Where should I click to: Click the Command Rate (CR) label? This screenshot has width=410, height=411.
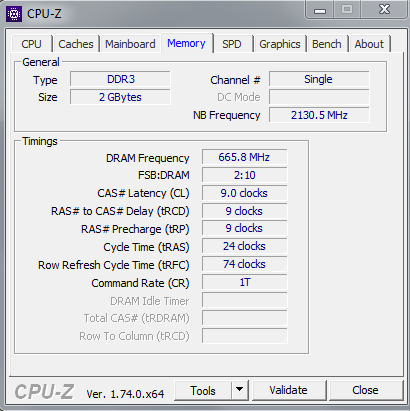(140, 283)
